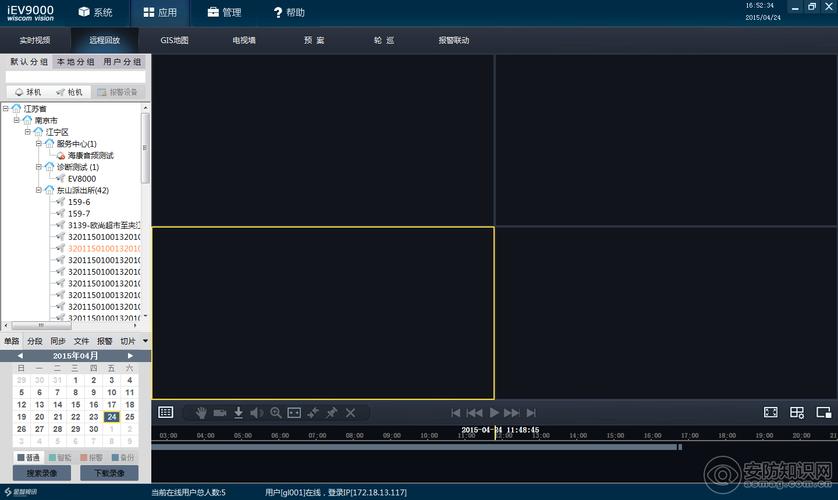838x500 pixels.
Task: Open the playback mode dropdown arrow
Action: 145,341
